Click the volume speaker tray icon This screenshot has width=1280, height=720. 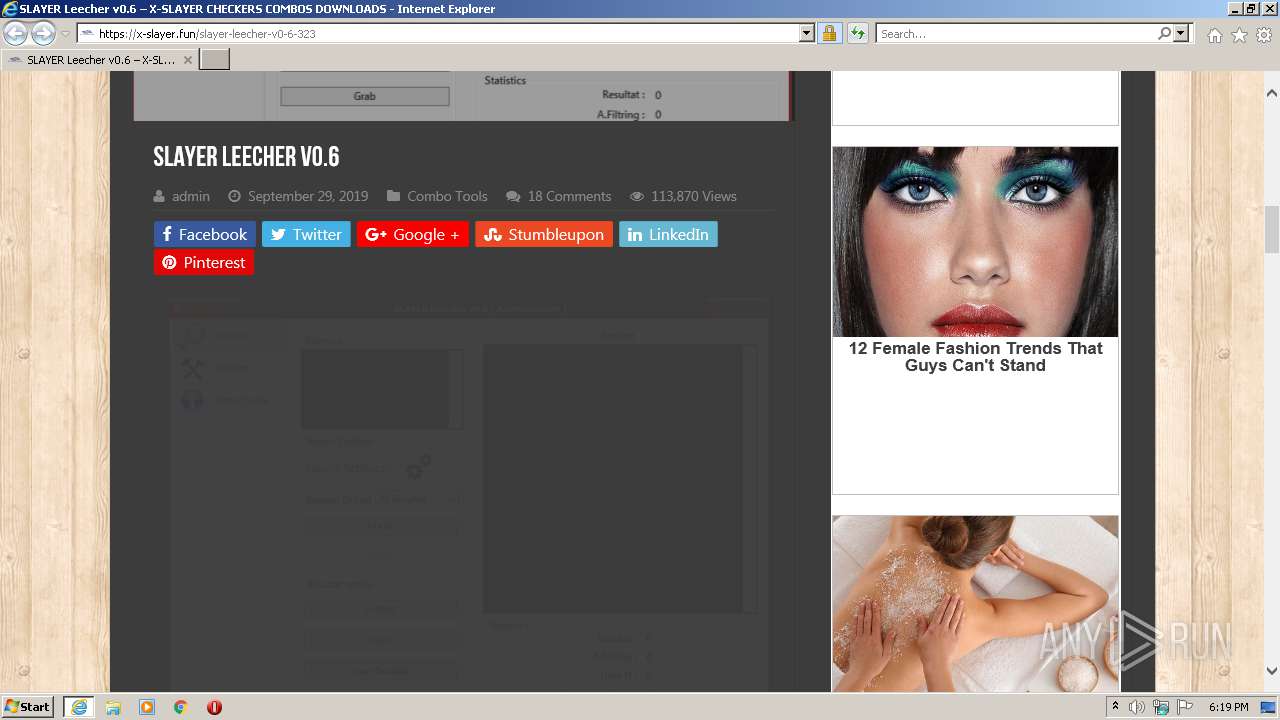pyautogui.click(x=1137, y=707)
